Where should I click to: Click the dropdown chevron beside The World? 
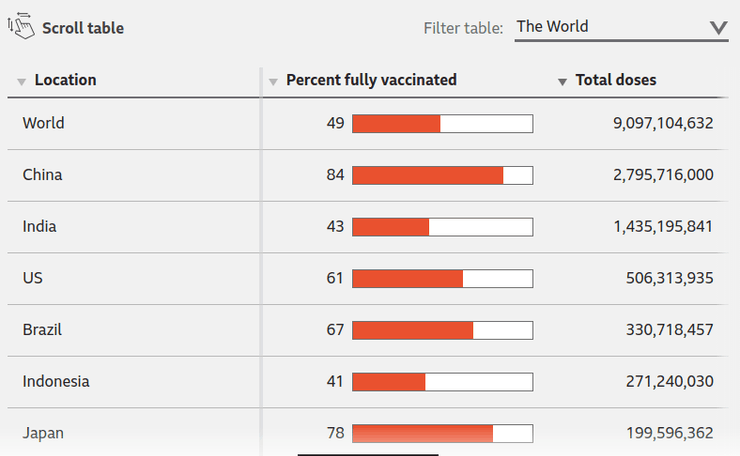pyautogui.click(x=718, y=28)
